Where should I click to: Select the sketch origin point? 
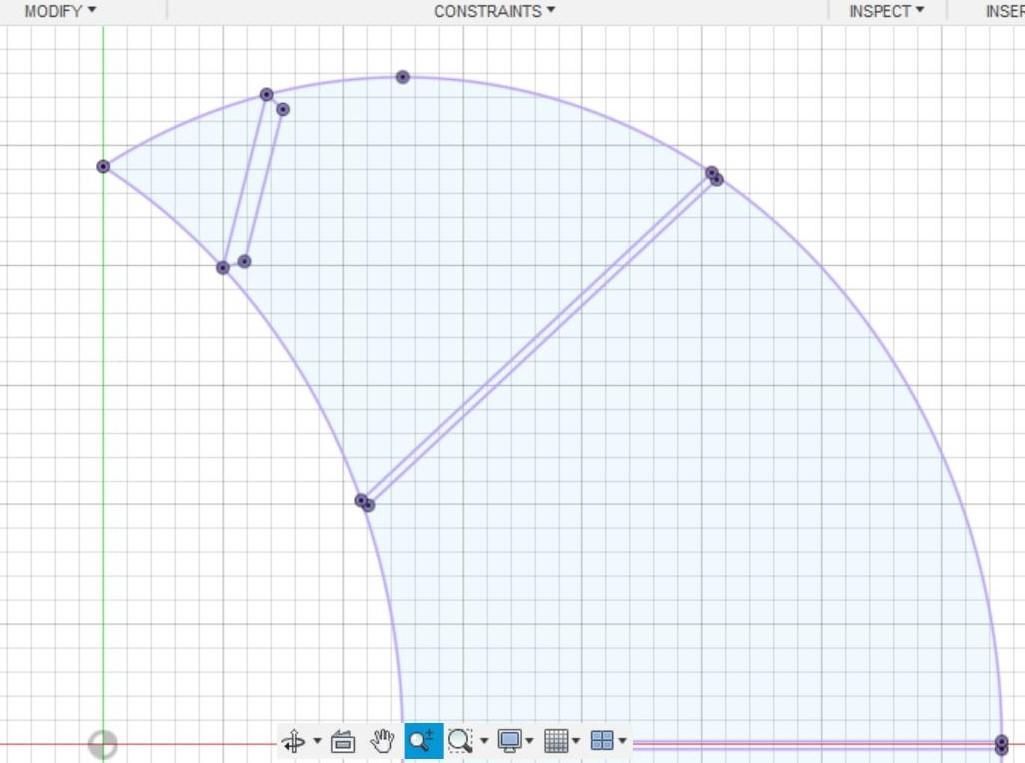(x=103, y=744)
